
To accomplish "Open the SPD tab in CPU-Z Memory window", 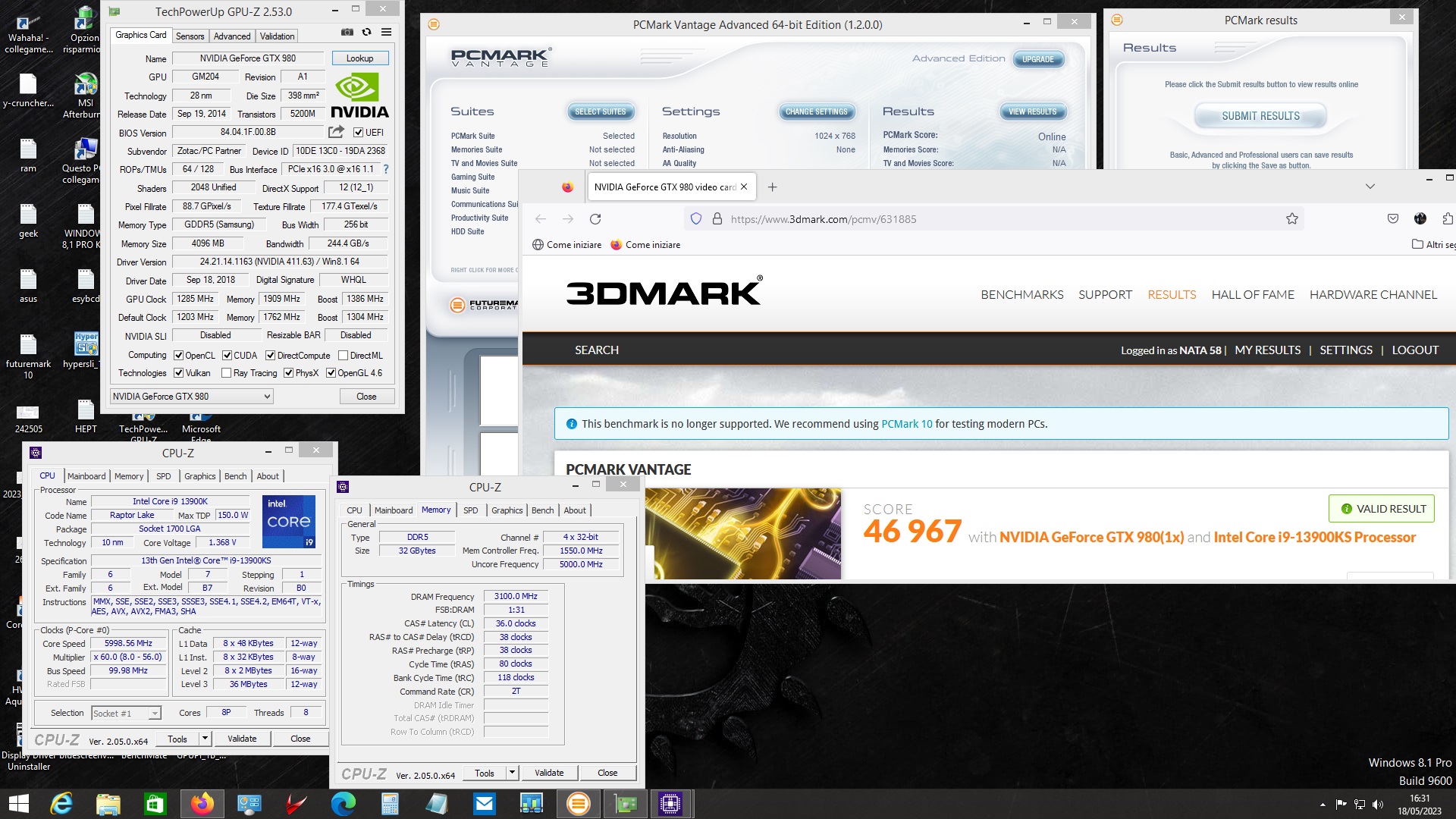I will pyautogui.click(x=471, y=510).
